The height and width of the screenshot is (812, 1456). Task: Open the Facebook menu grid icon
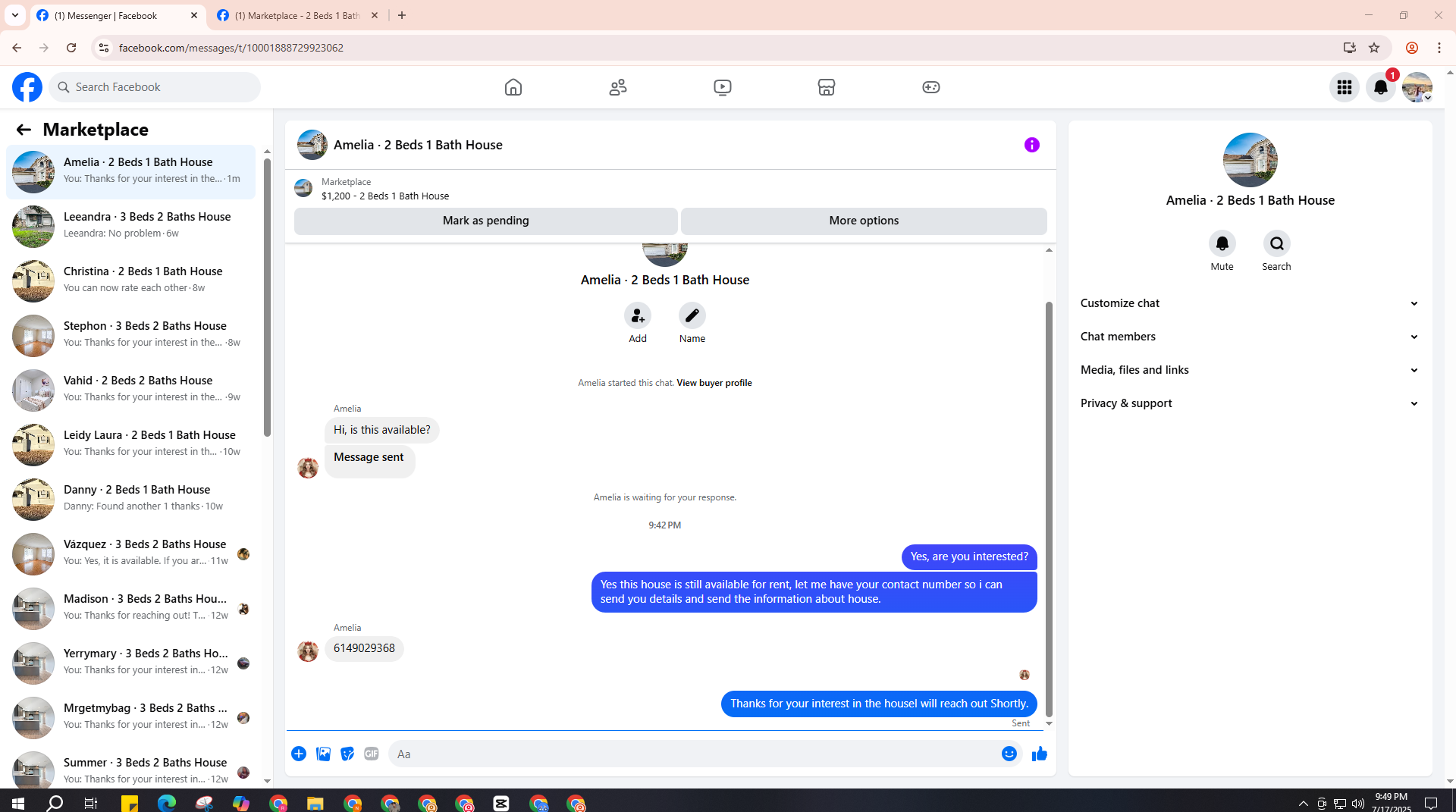click(1345, 87)
